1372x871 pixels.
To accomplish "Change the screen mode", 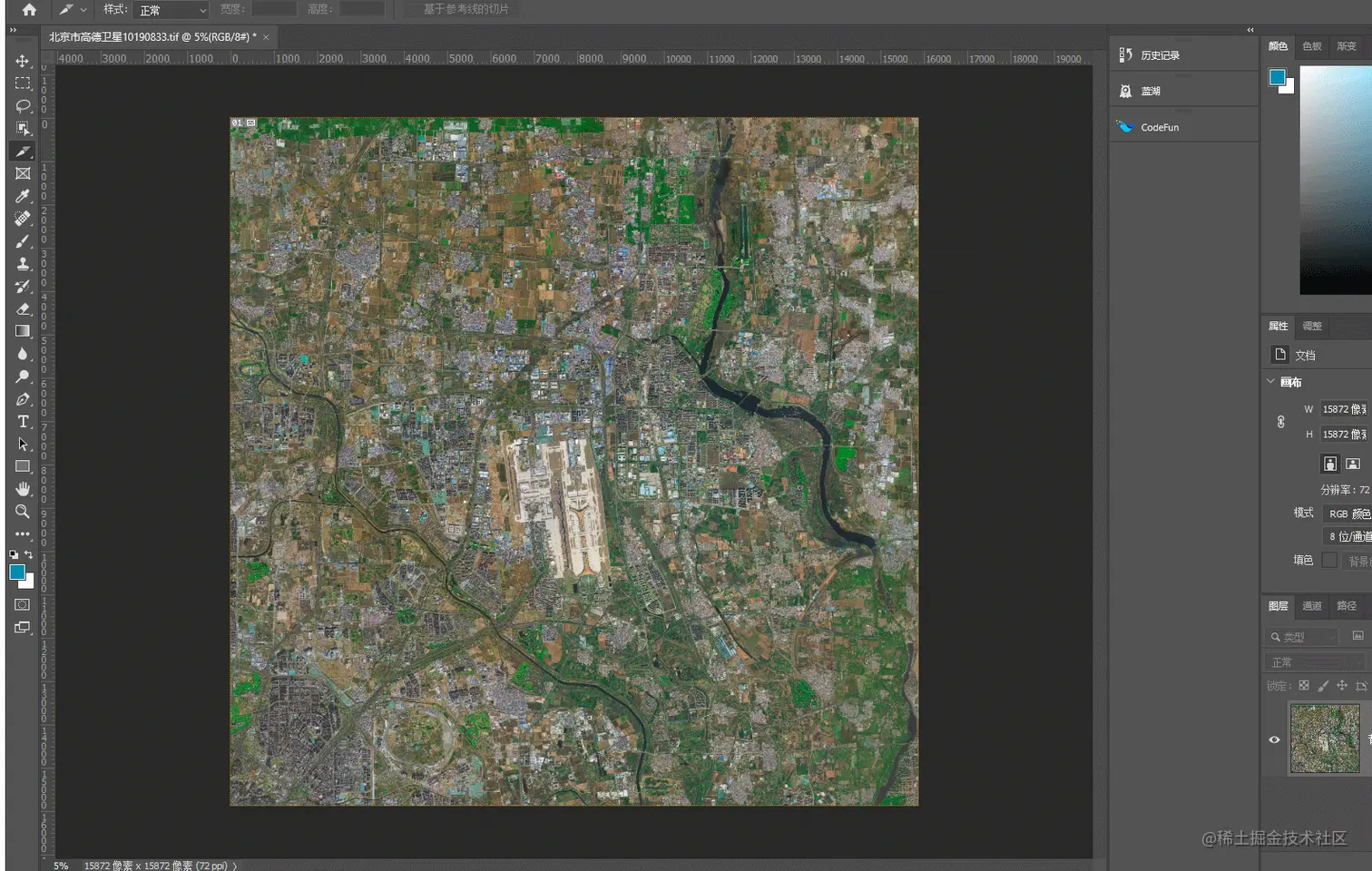I will point(23,627).
